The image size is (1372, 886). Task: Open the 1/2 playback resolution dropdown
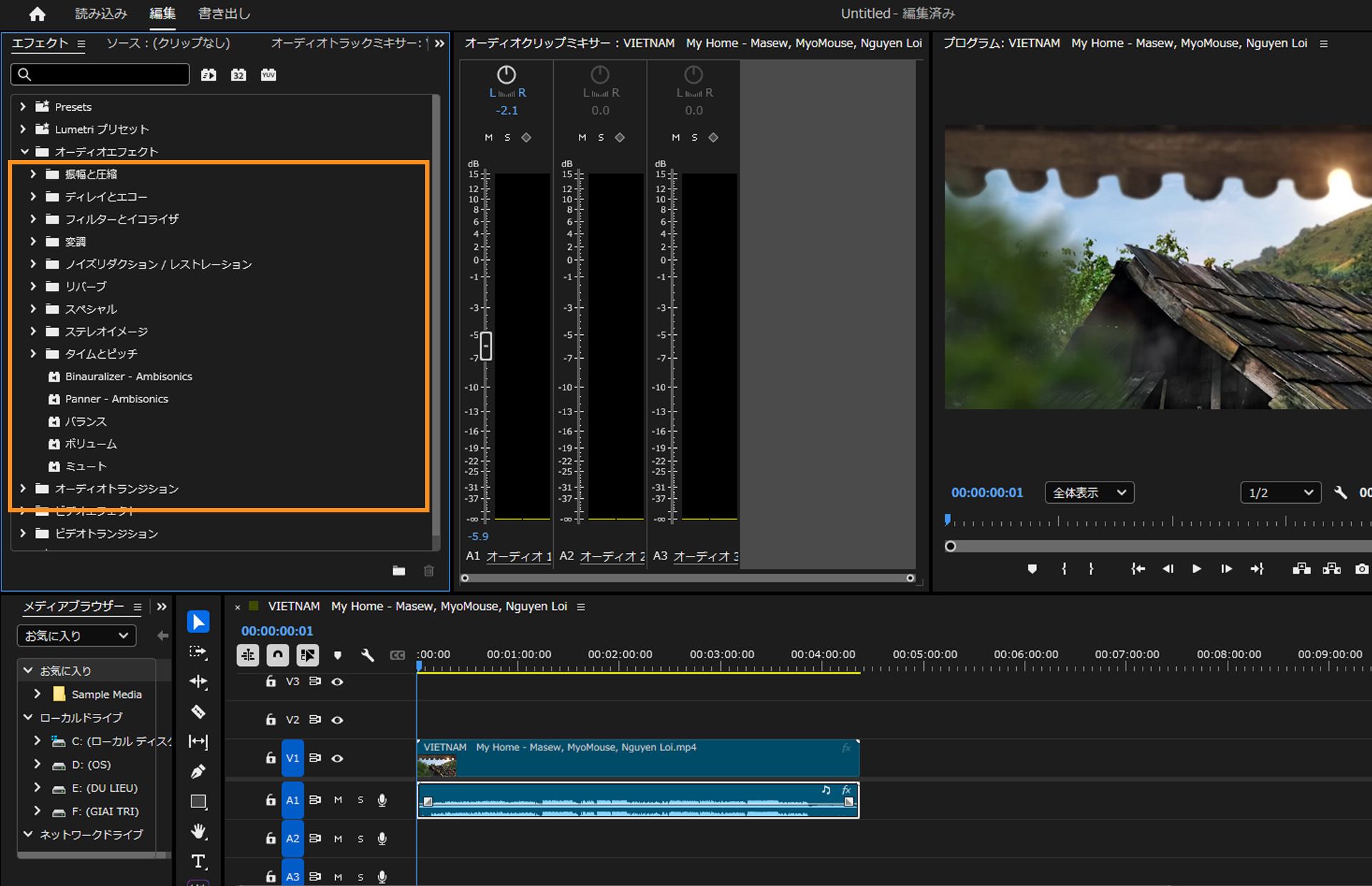1280,492
